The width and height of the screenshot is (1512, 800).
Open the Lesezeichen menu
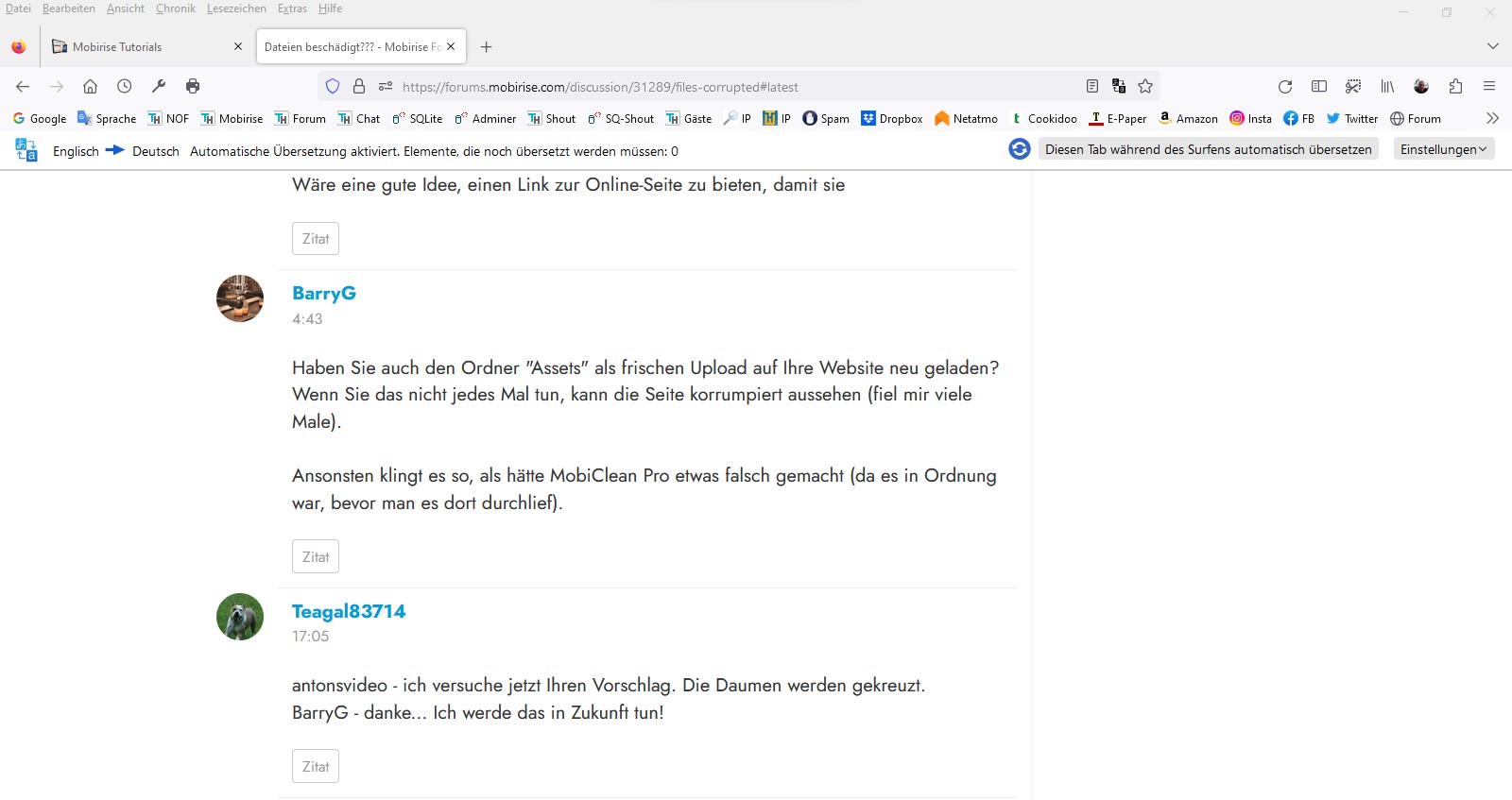pyautogui.click(x=236, y=9)
